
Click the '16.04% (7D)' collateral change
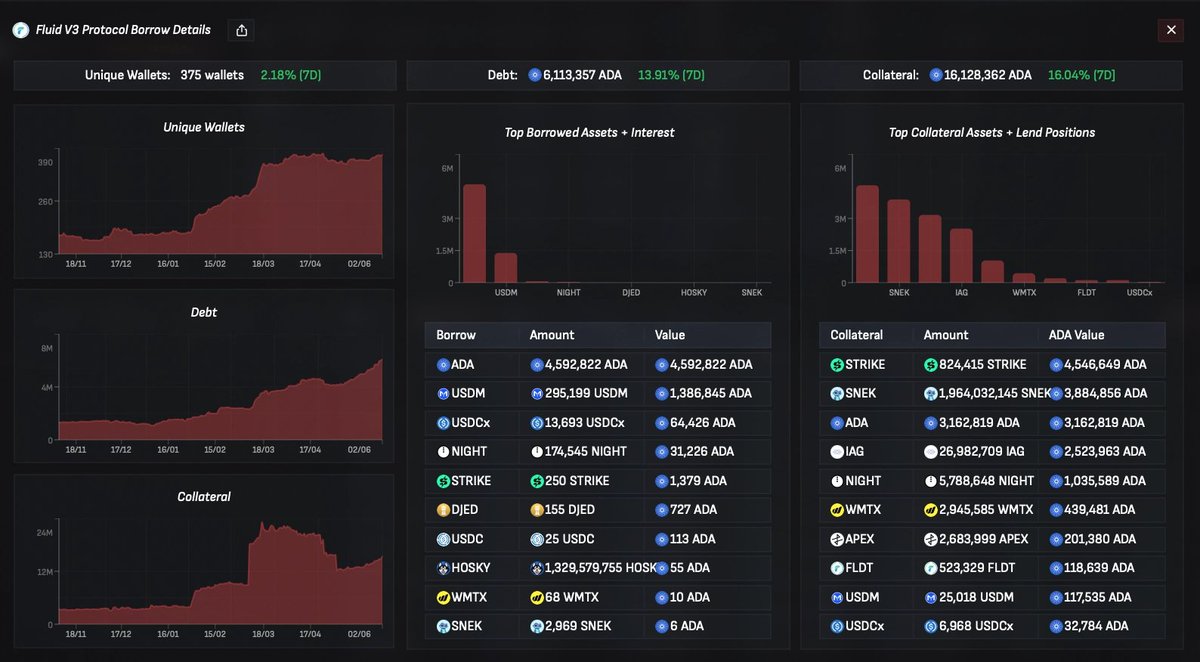click(x=1082, y=75)
